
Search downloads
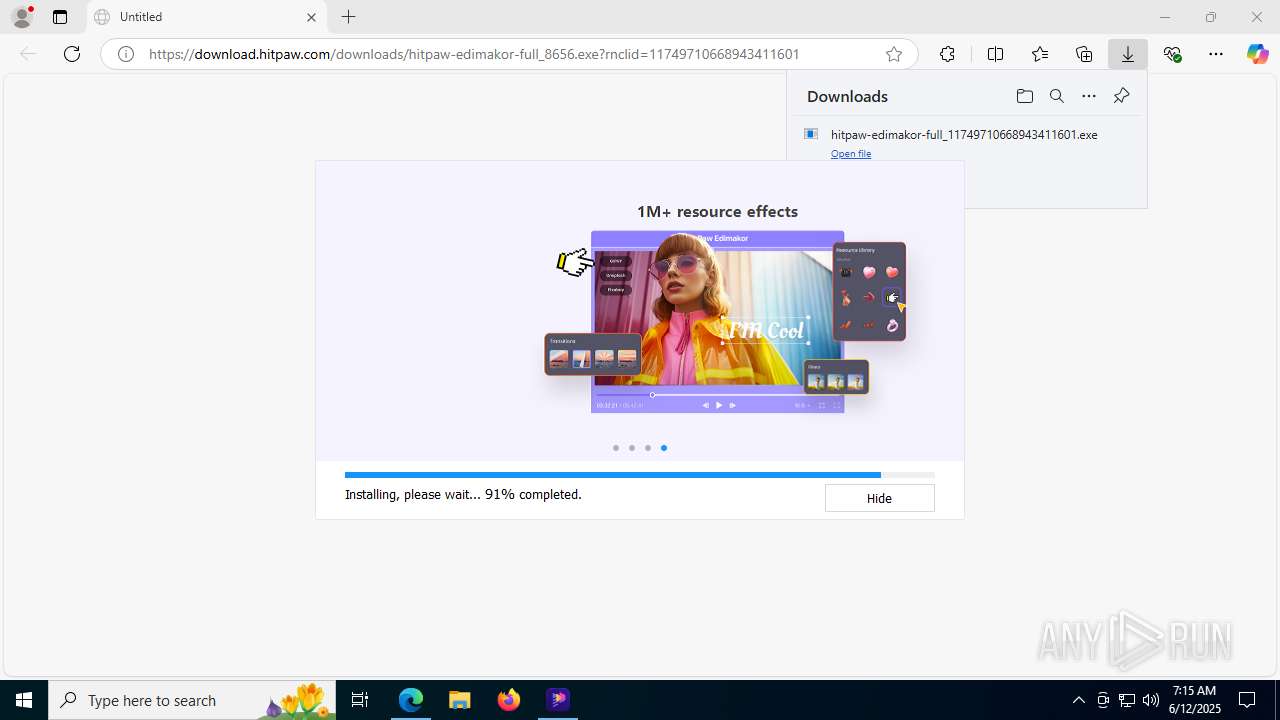pos(1056,96)
